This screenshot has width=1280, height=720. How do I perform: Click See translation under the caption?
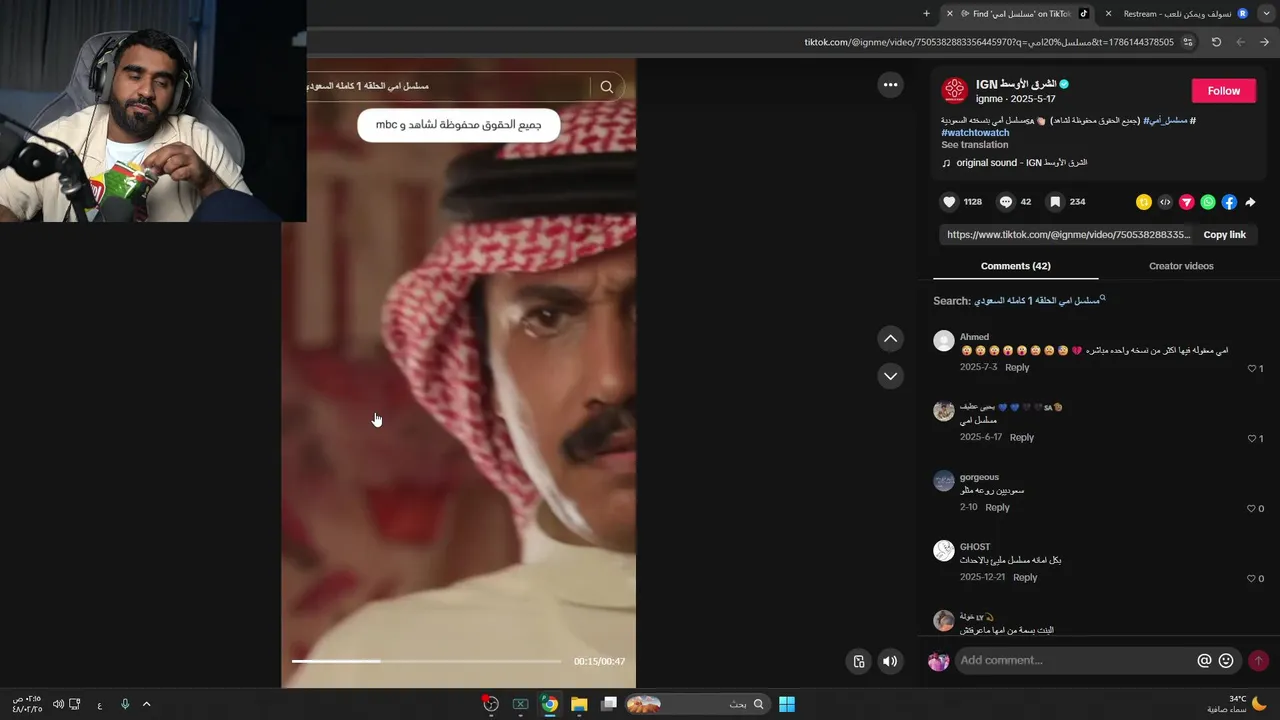(x=975, y=145)
